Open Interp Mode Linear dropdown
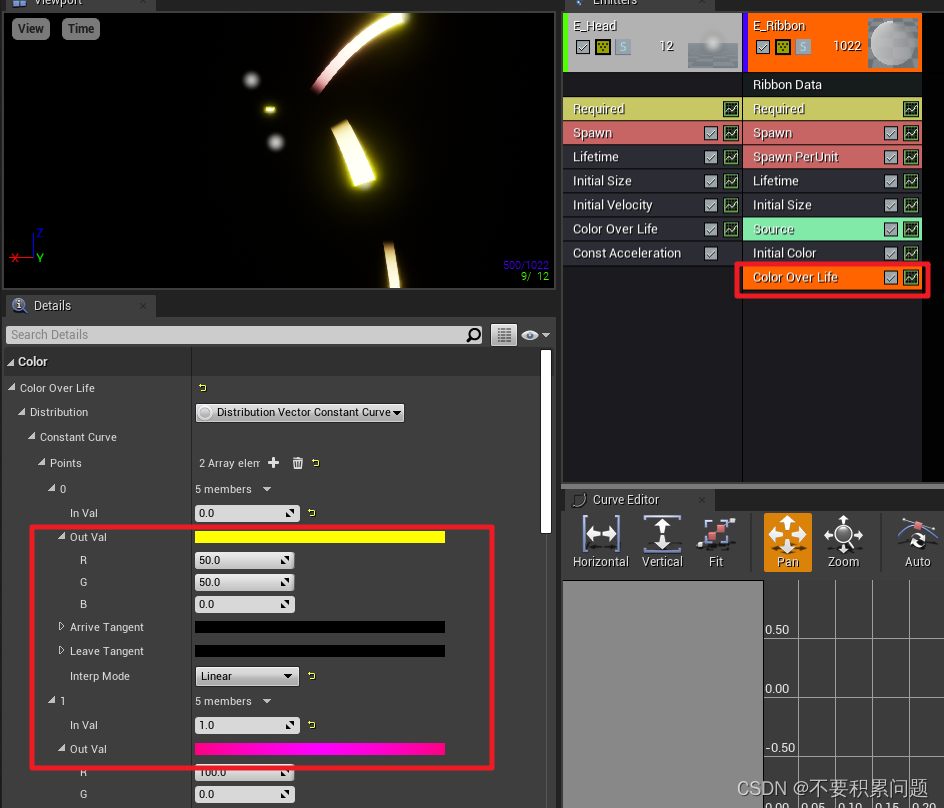Image resolution: width=944 pixels, height=808 pixels. pyautogui.click(x=247, y=676)
